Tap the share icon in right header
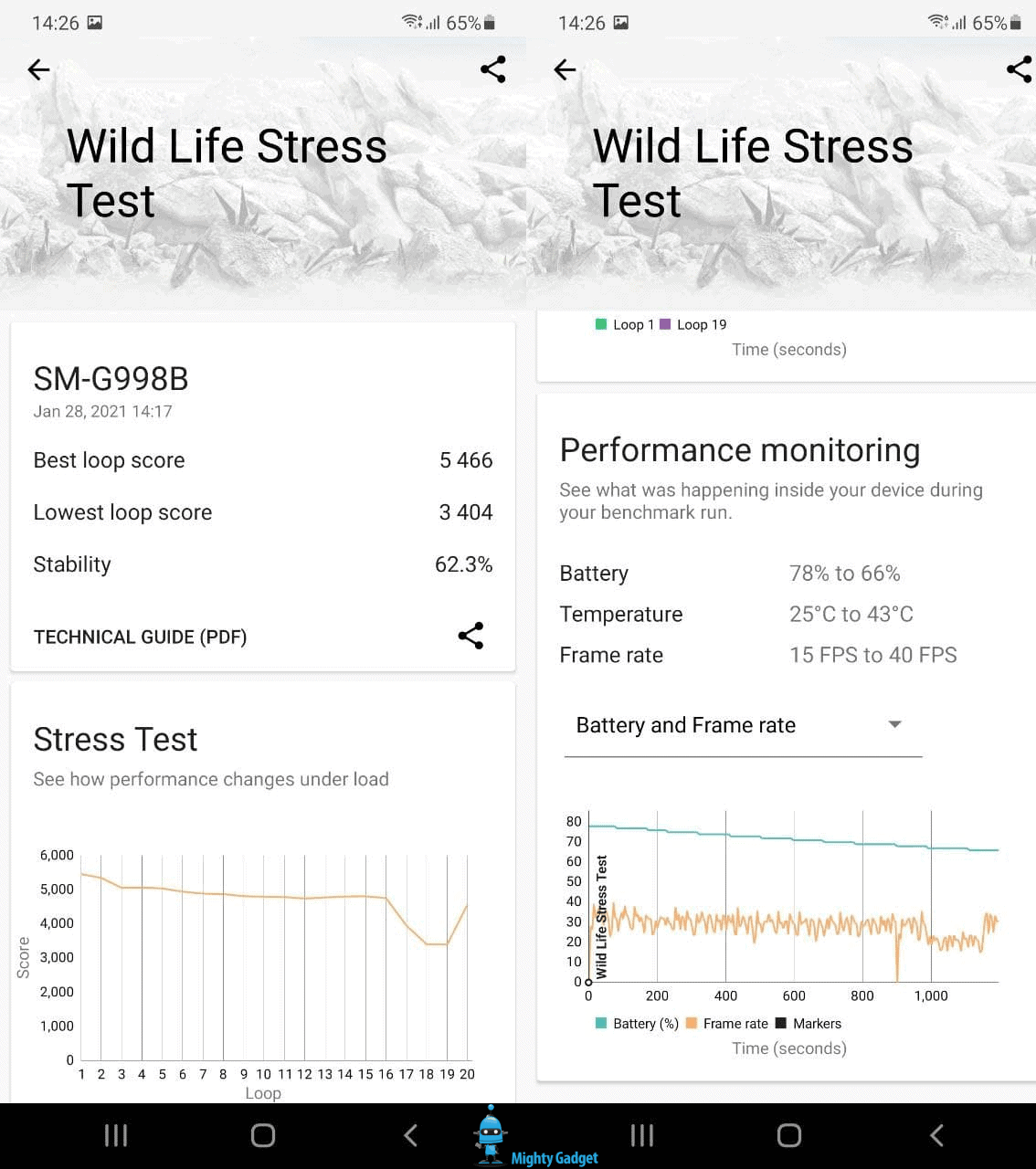Screen dimensions: 1036x1169 point(1019,69)
